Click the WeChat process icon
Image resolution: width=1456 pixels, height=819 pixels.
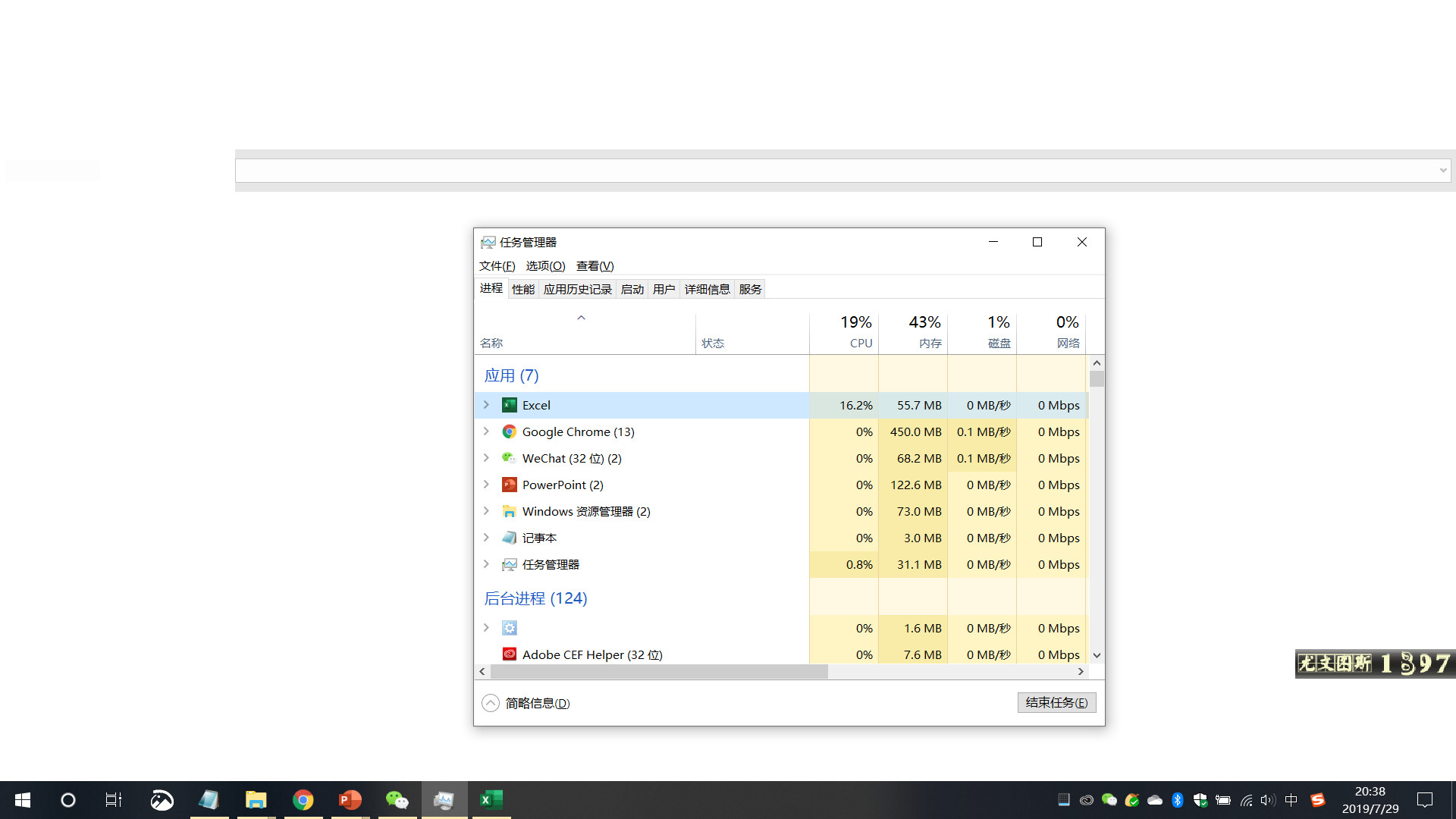click(x=510, y=458)
